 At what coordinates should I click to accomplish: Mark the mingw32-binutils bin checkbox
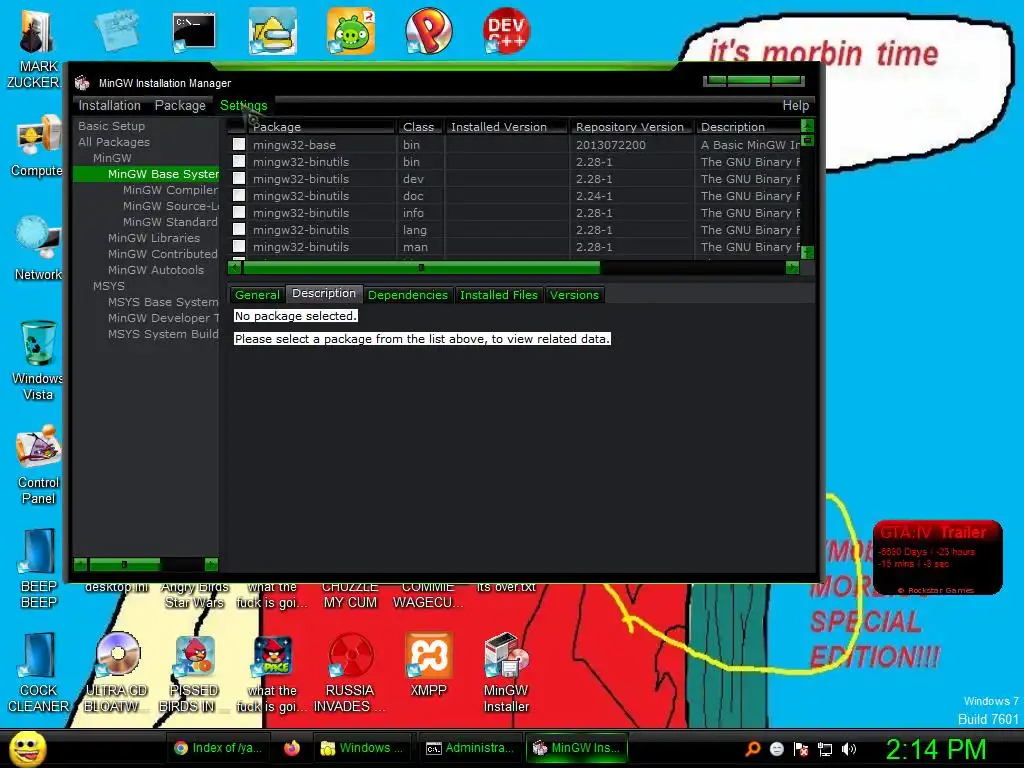click(x=239, y=161)
